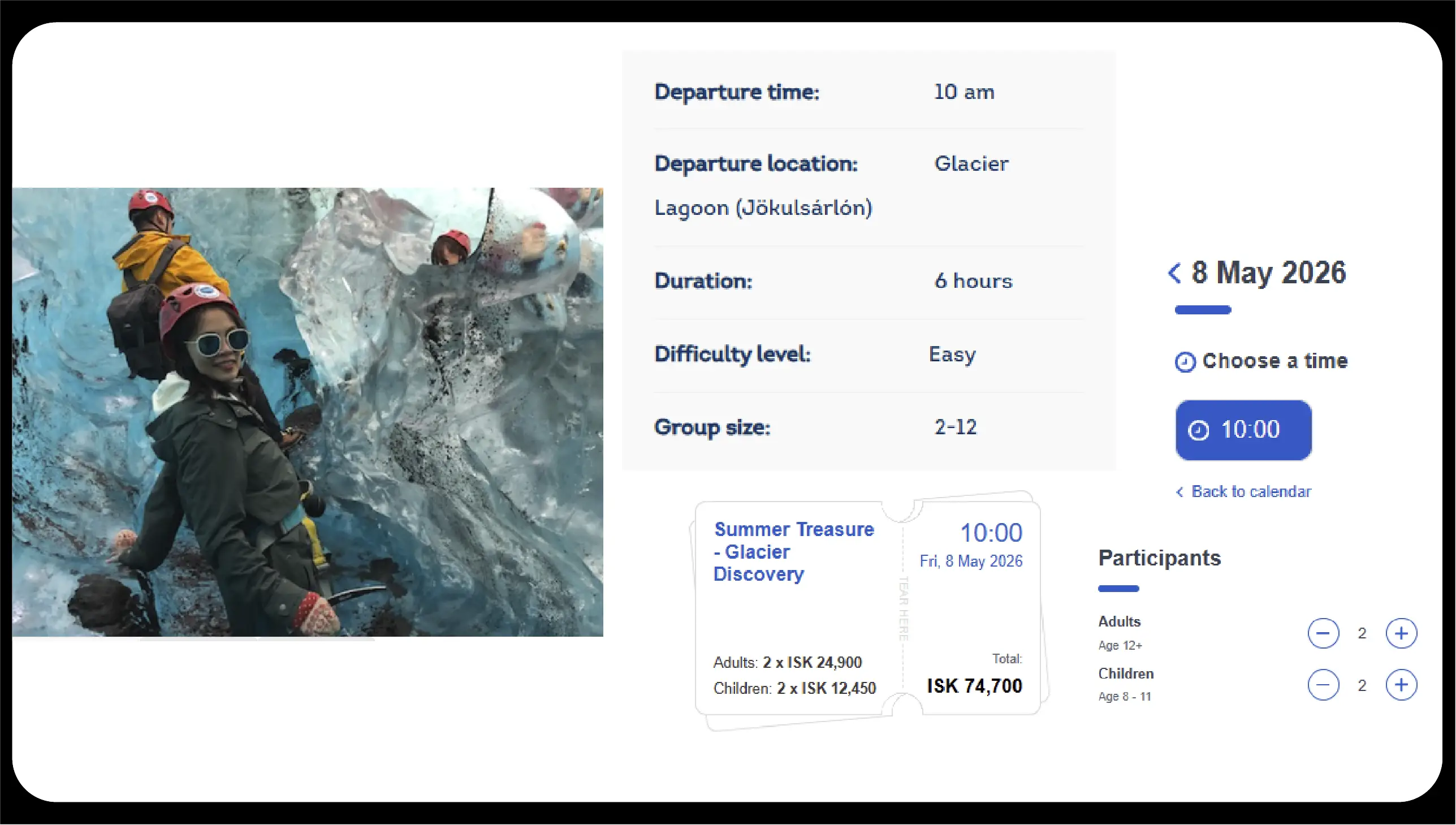
Task: Increase the Adults participant count
Action: pyautogui.click(x=1401, y=633)
